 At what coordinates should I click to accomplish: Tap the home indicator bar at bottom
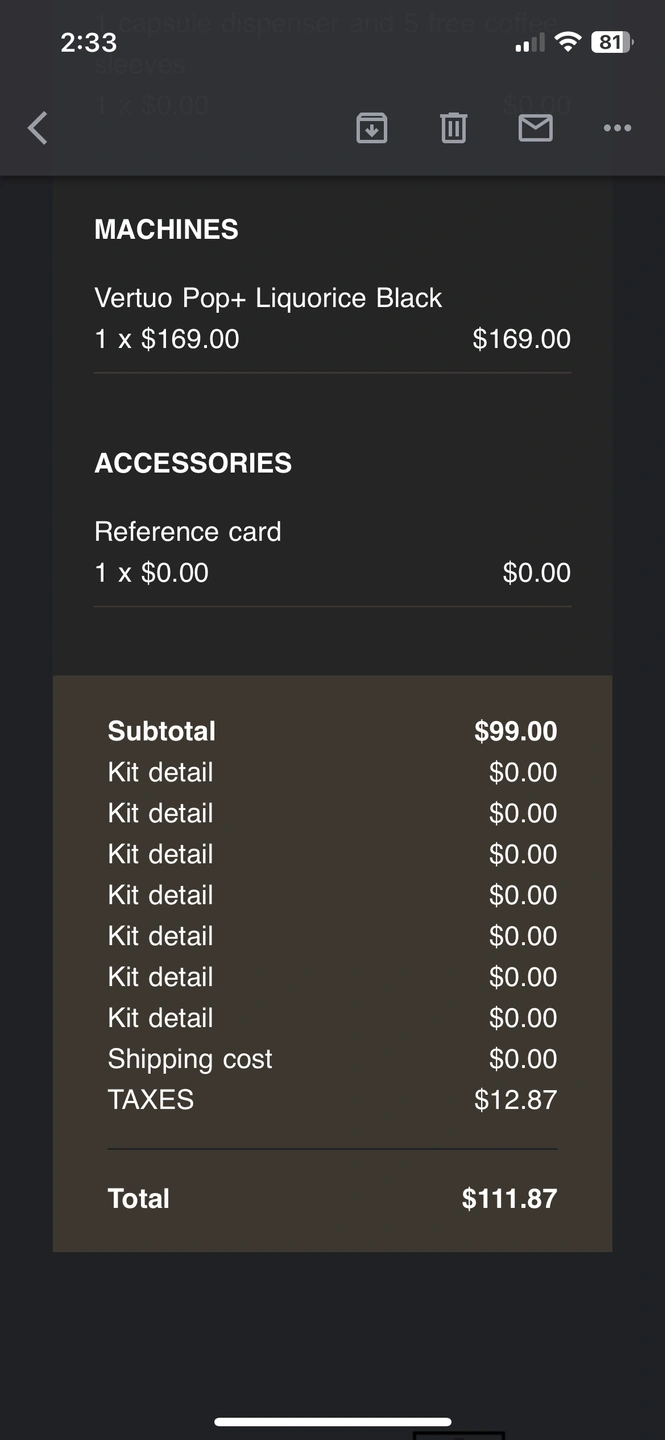click(332, 1421)
